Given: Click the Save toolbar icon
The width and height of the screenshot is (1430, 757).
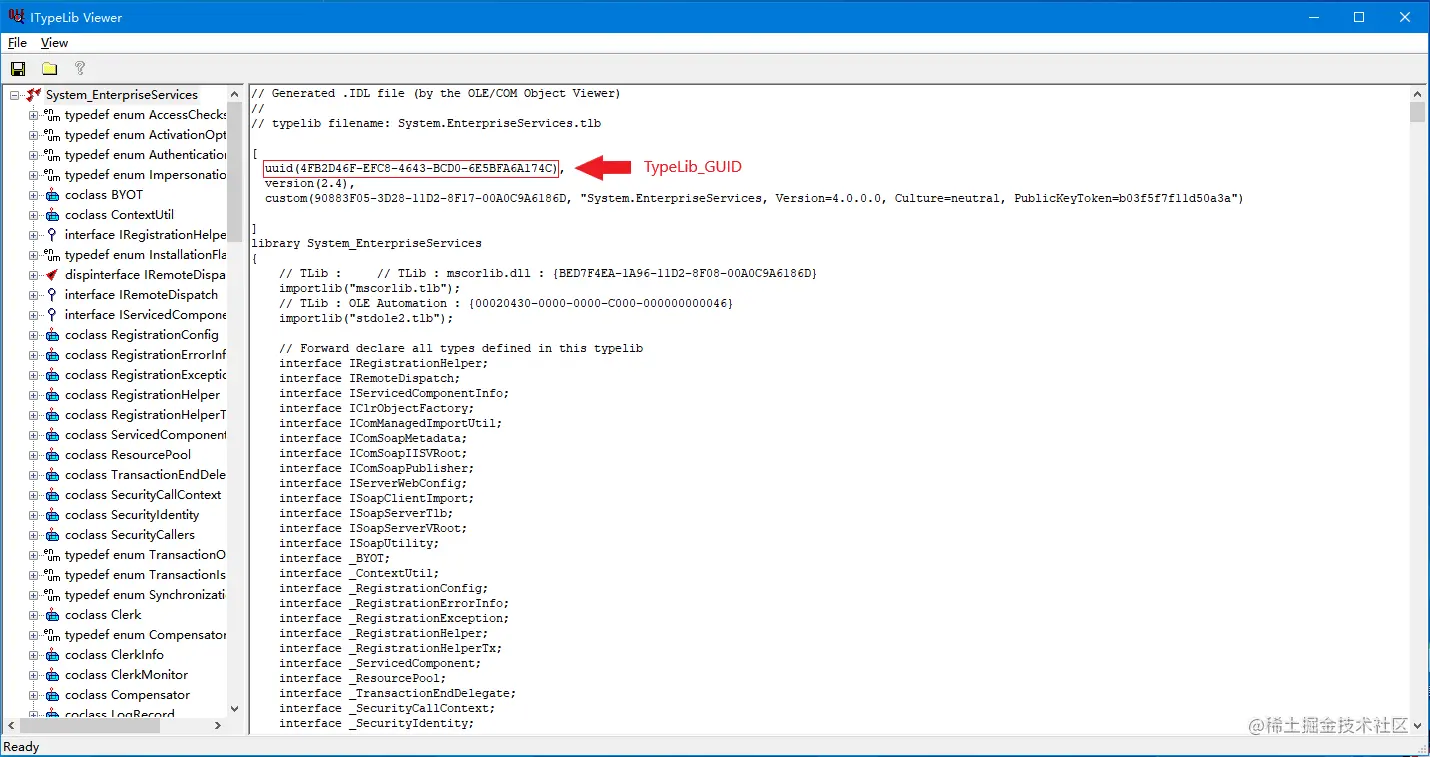Looking at the screenshot, I should click(18, 68).
